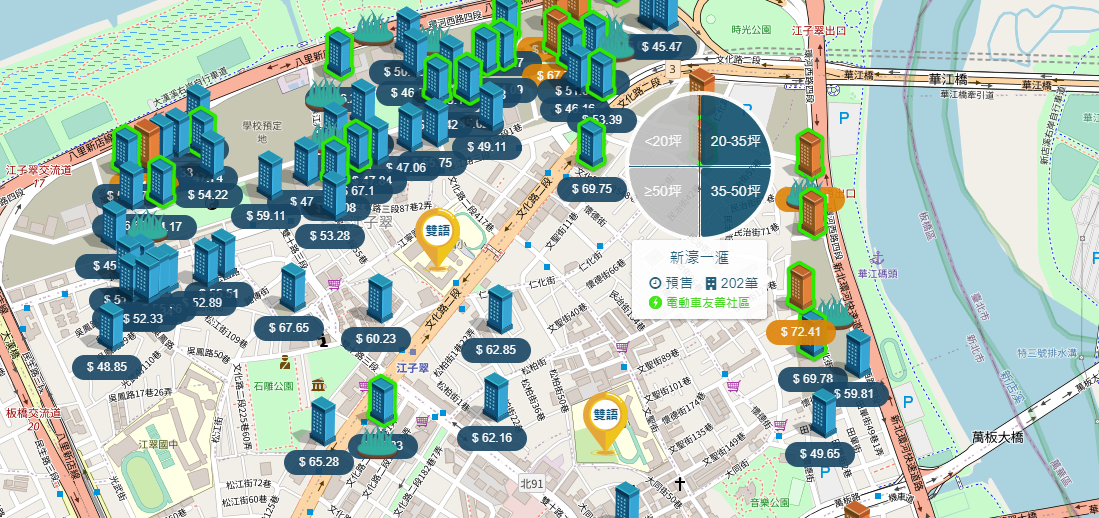Click the building count icon beside 202筆

click(x=711, y=283)
